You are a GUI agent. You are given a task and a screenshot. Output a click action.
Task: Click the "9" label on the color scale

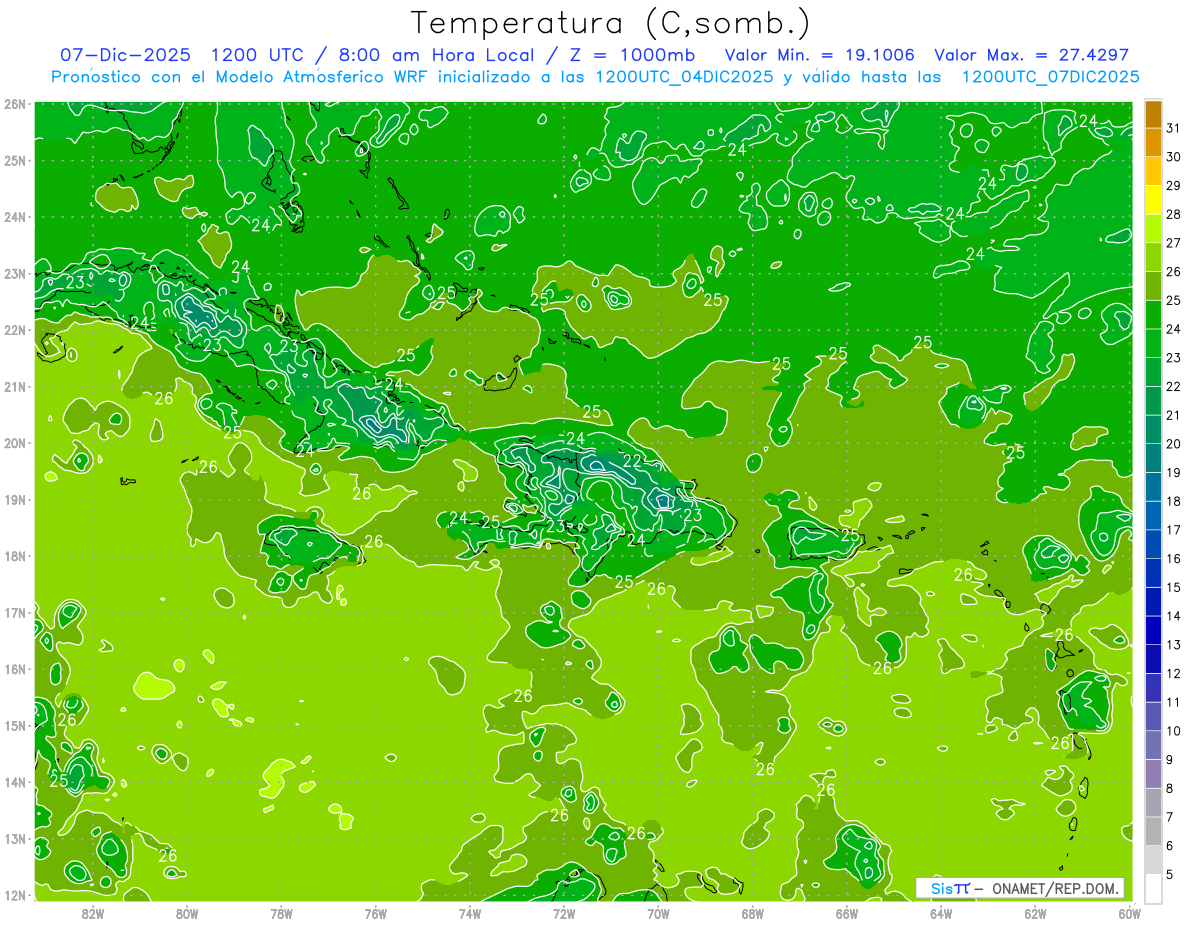pos(1169,760)
